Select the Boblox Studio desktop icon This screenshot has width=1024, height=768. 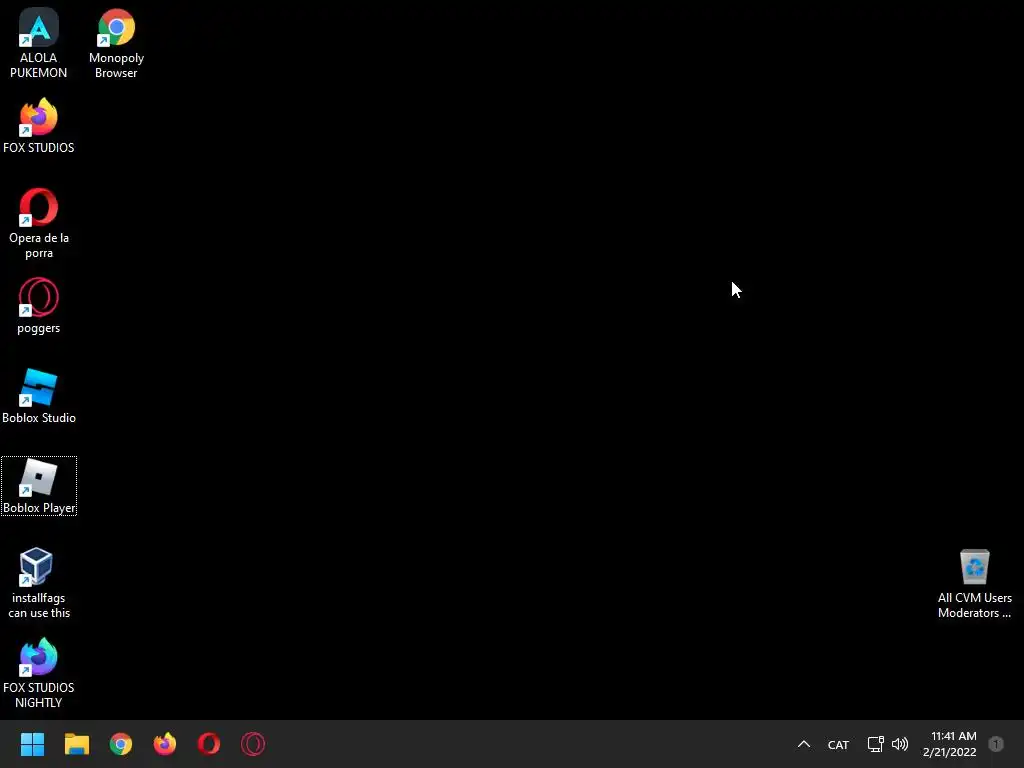click(39, 396)
